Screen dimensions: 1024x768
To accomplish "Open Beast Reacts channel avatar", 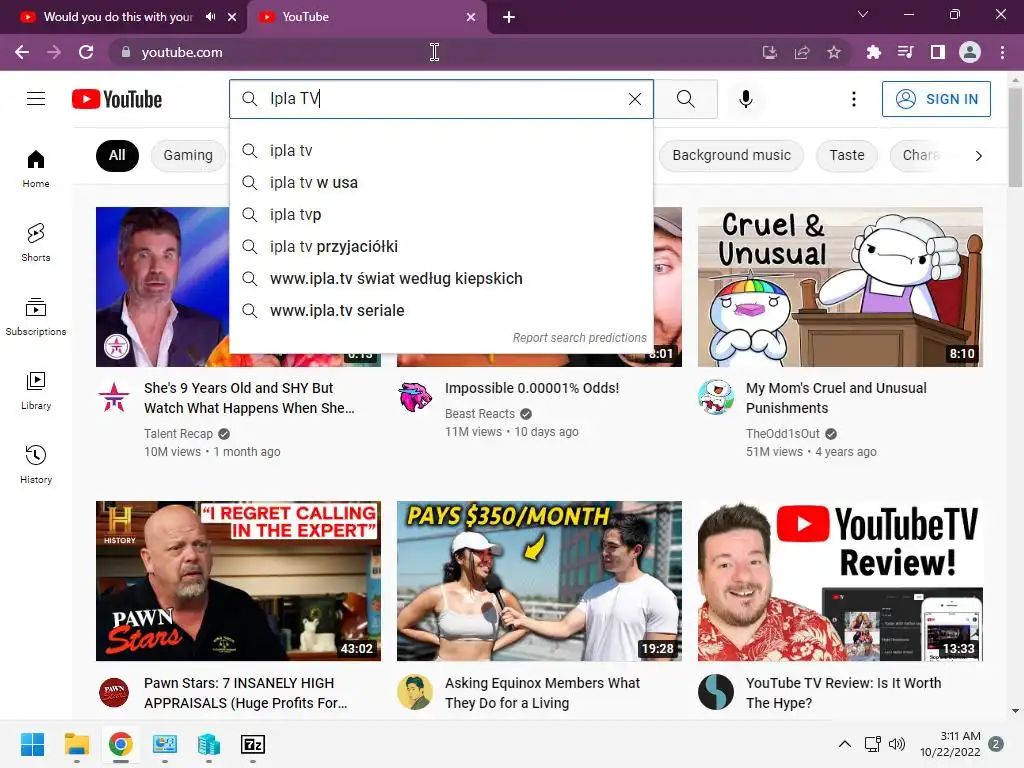I will 415,397.
